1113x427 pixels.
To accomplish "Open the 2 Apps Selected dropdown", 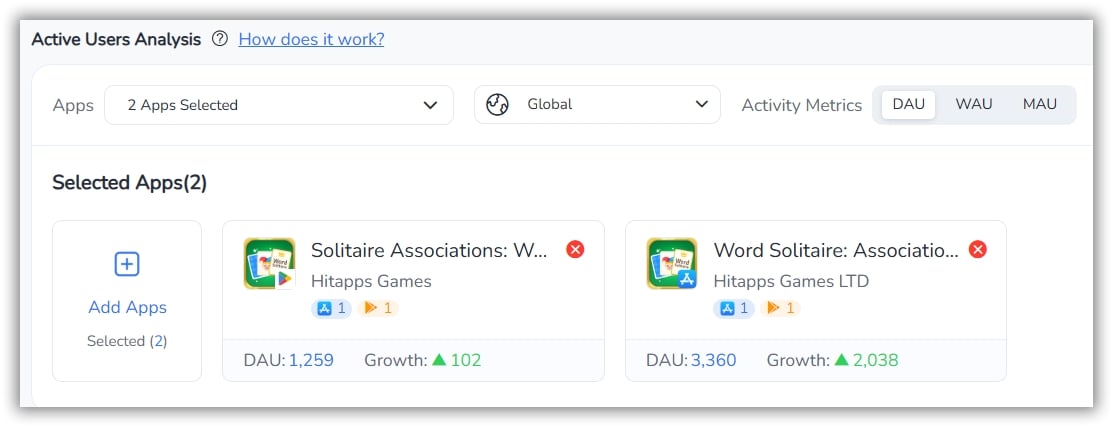I will [279, 105].
